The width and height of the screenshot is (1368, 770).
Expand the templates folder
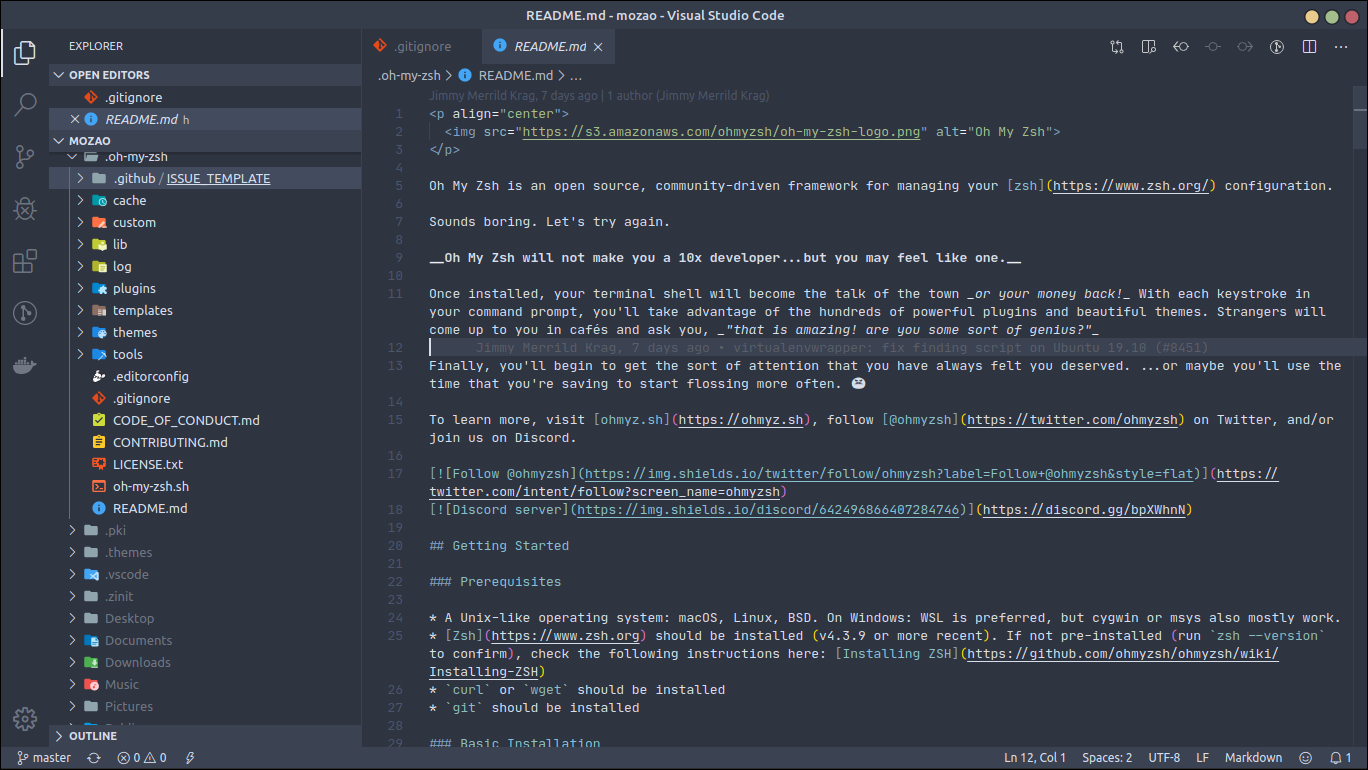coord(205,310)
